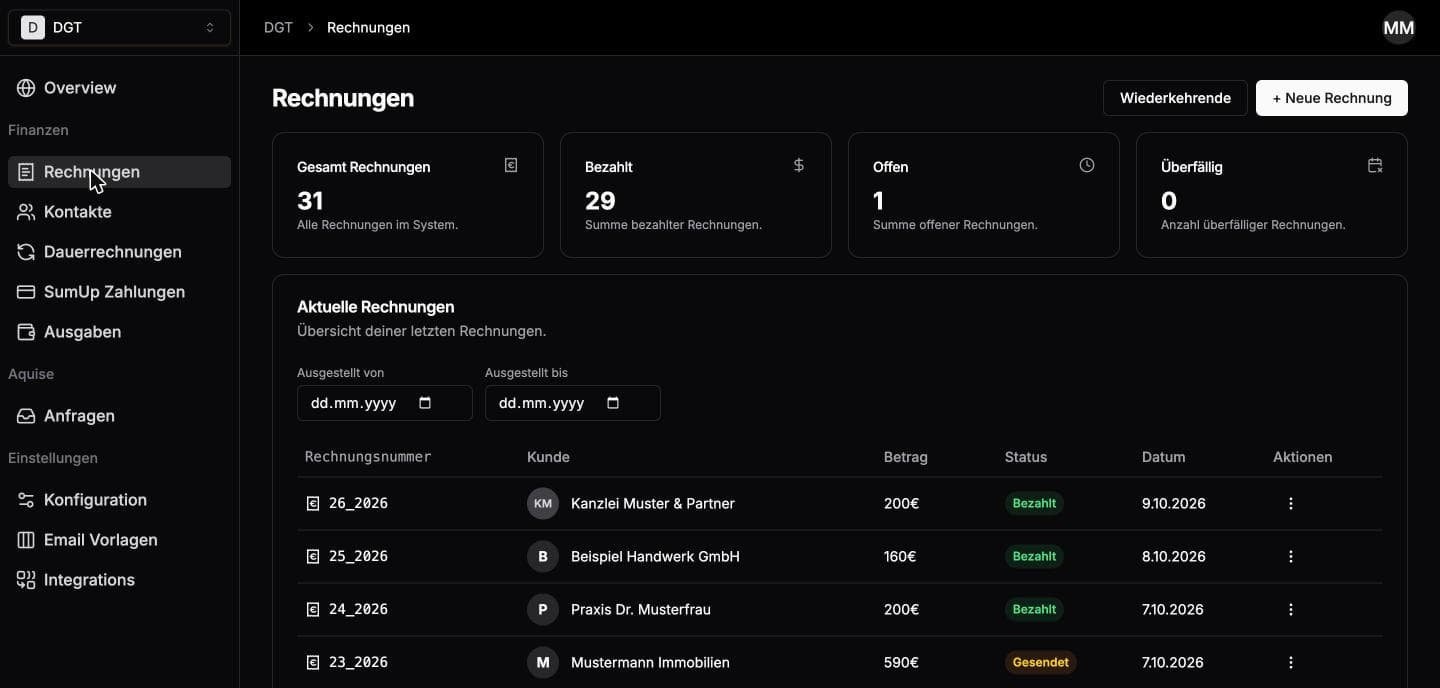Open actions menu for invoice 25_2026
Viewport: 1440px width, 688px height.
[1291, 556]
